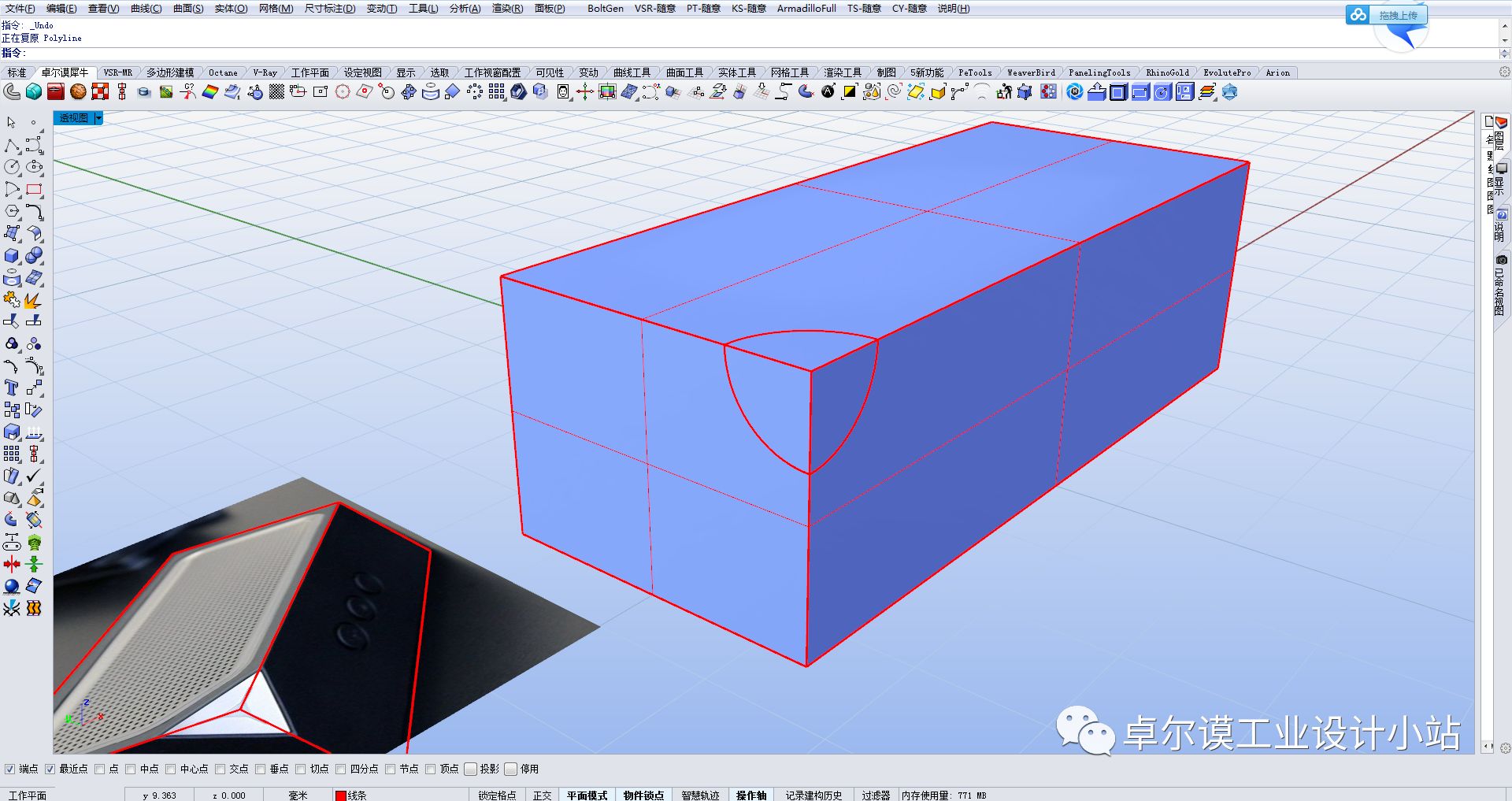Viewport: 1512px width, 801px height.
Task: Toggle the 端点 osnap checkbox
Action: 10,769
